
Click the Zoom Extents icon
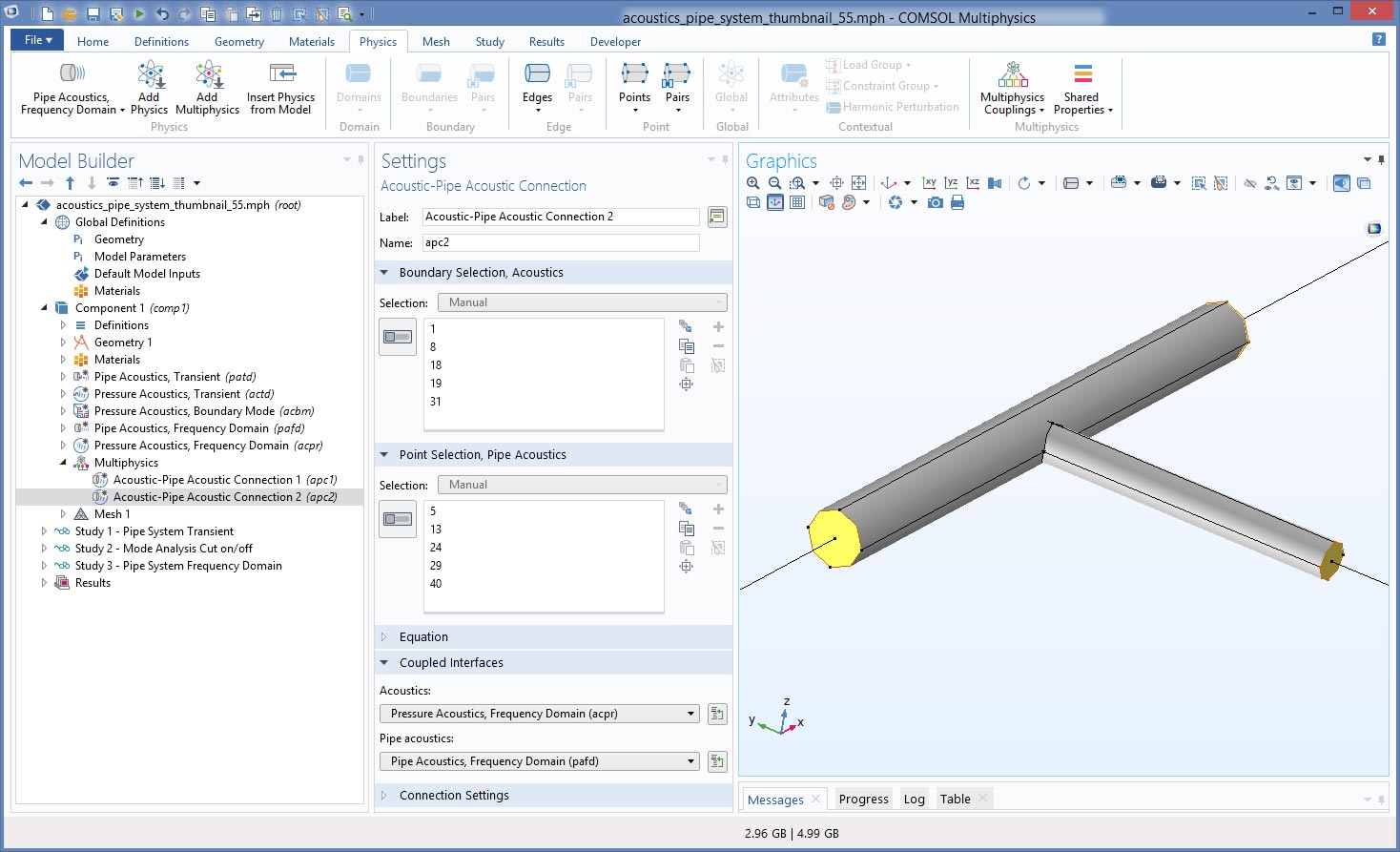point(858,183)
